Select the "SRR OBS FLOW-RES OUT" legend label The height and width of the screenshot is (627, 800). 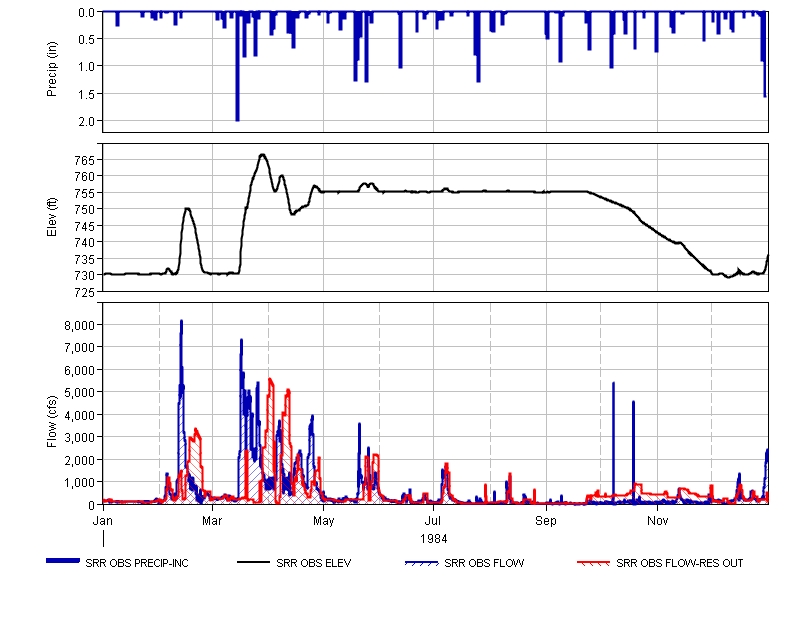[680, 563]
